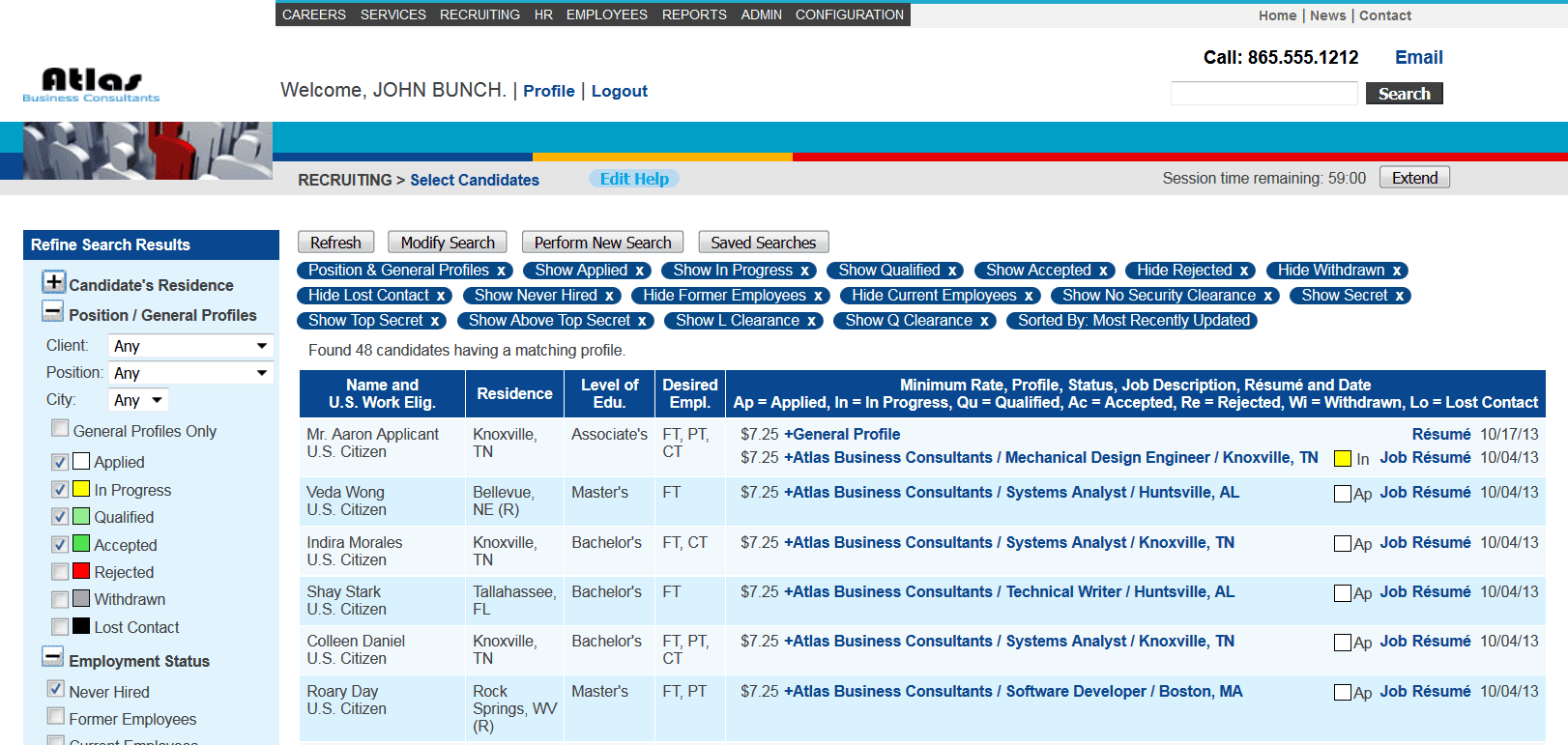The image size is (1568, 745).
Task: Click Perform New Search button
Action: (x=602, y=243)
